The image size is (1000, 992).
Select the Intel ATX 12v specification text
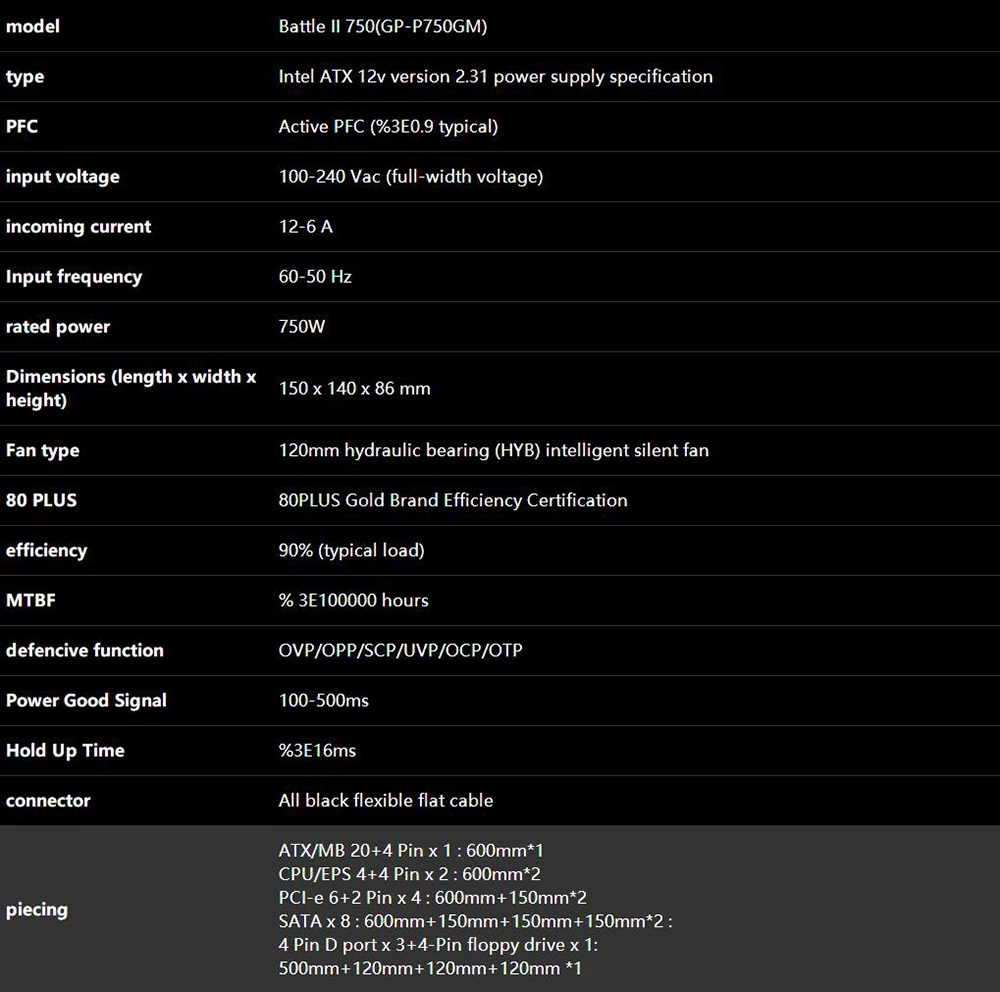(495, 77)
